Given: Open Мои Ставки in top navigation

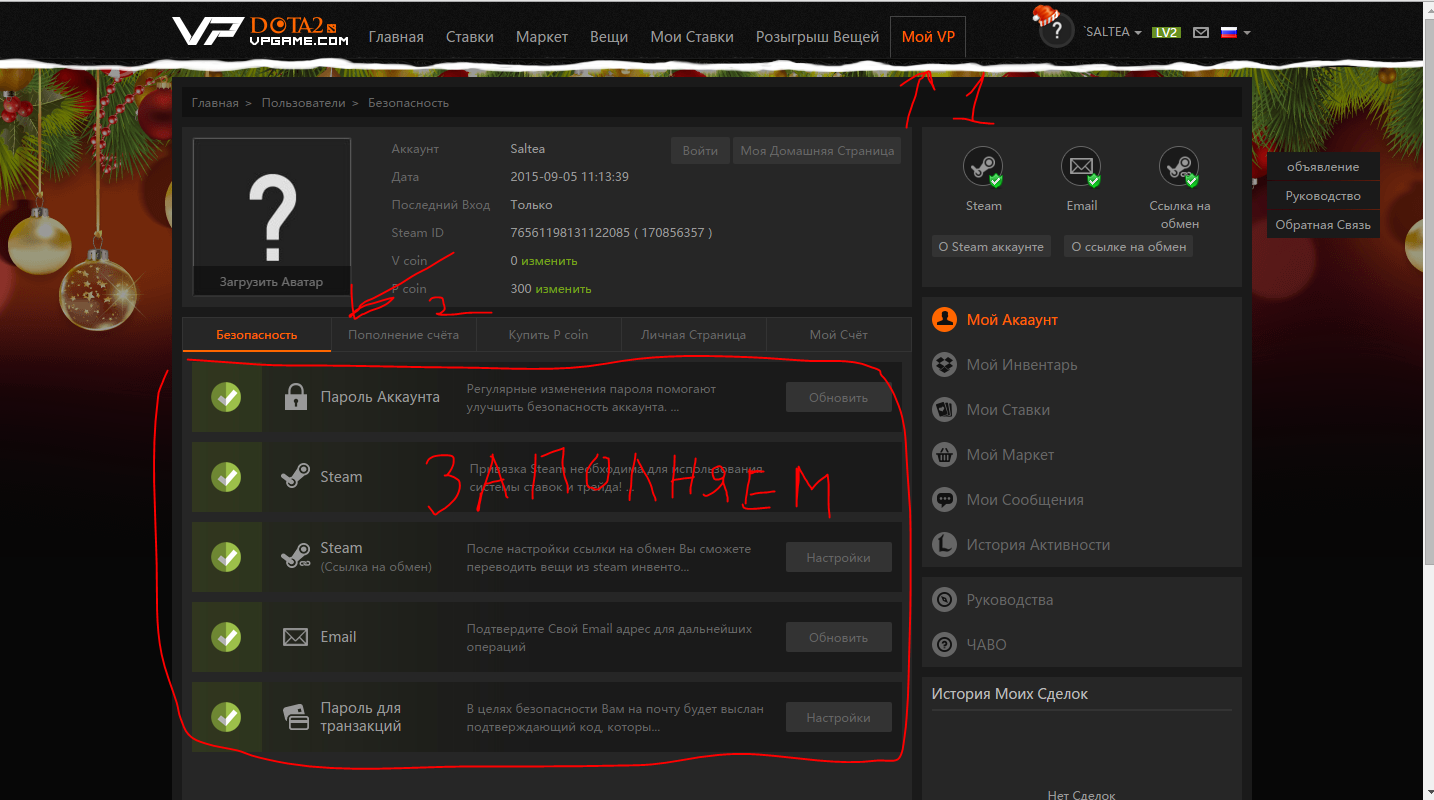Looking at the screenshot, I should [x=692, y=37].
